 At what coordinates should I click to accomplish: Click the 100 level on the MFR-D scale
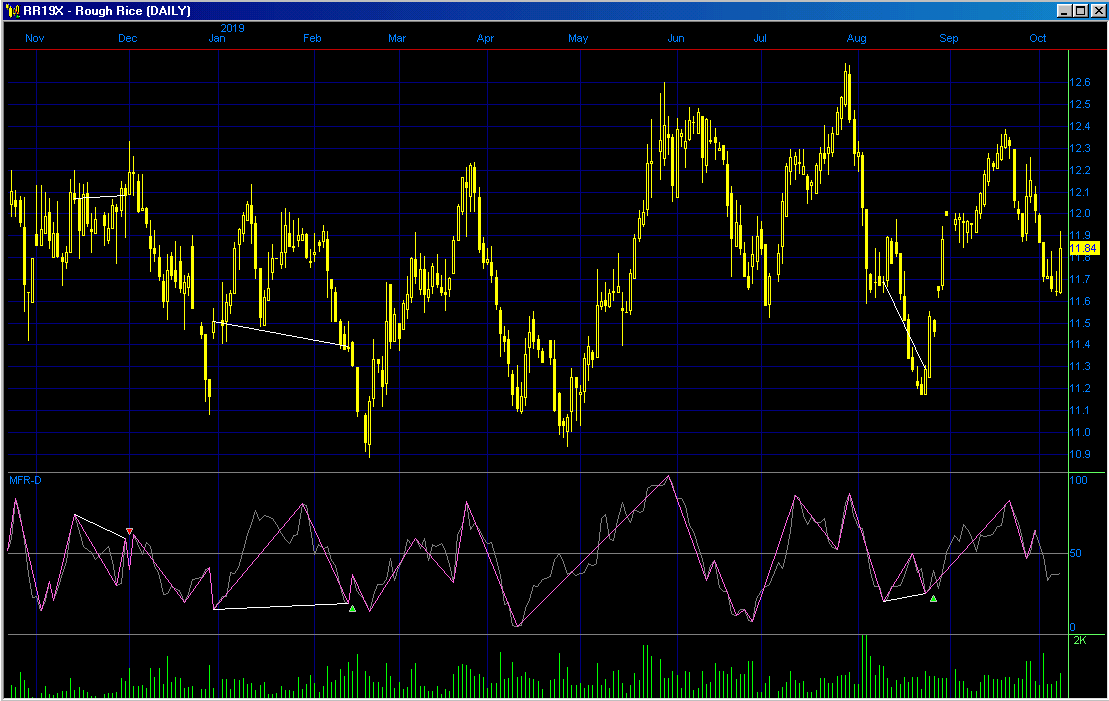(1079, 480)
